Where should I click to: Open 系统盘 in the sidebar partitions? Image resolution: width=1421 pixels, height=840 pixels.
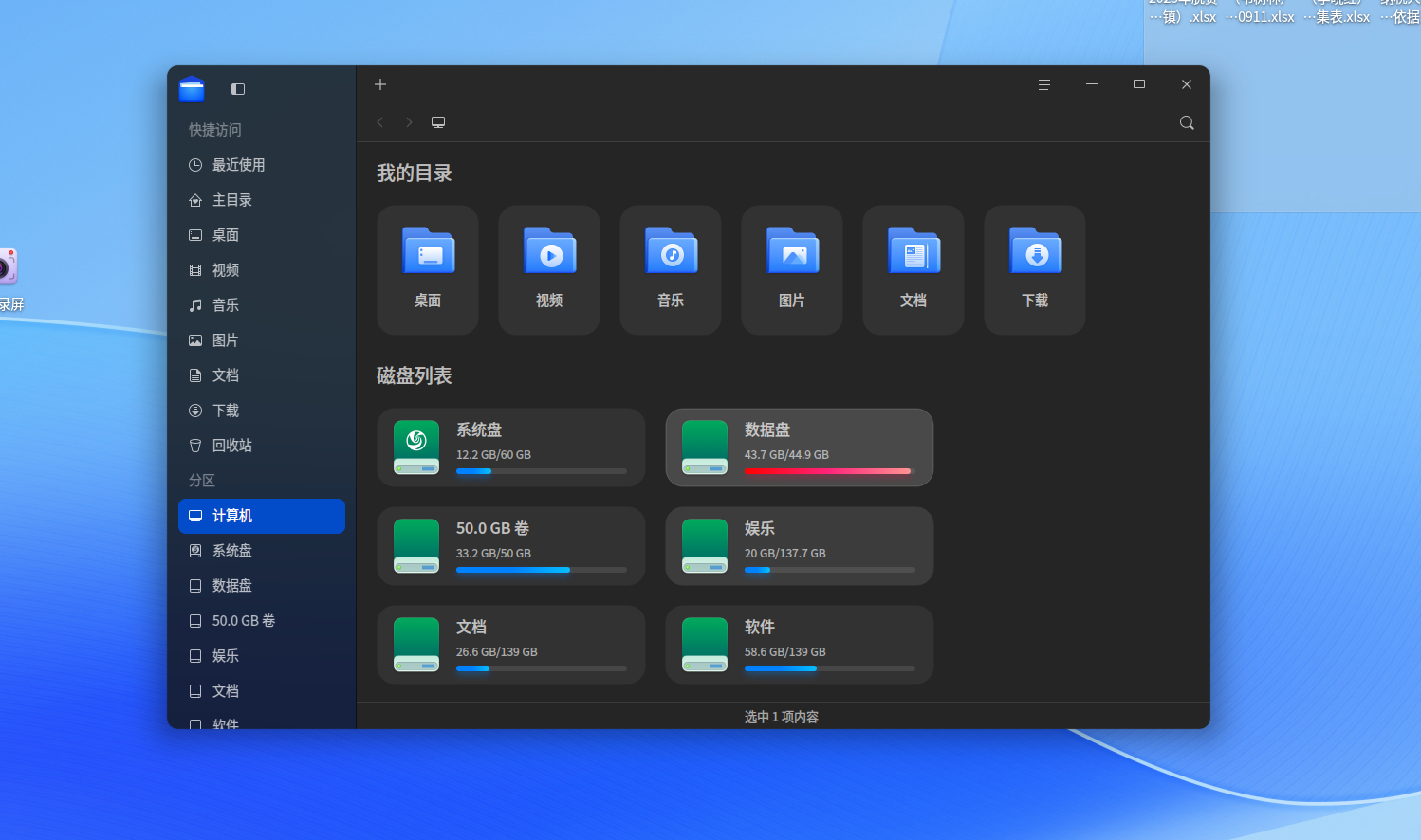click(x=262, y=551)
